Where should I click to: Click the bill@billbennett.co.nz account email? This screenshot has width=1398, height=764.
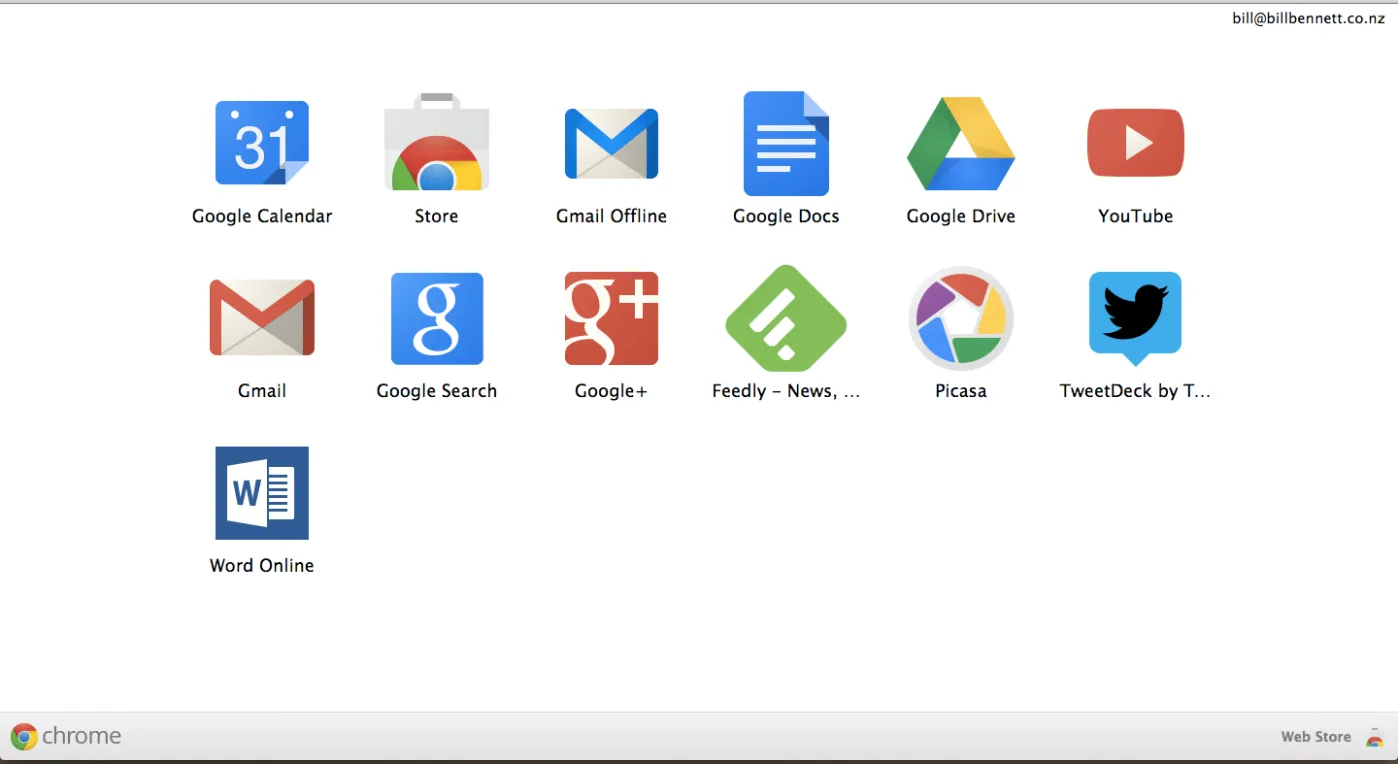tap(1308, 18)
